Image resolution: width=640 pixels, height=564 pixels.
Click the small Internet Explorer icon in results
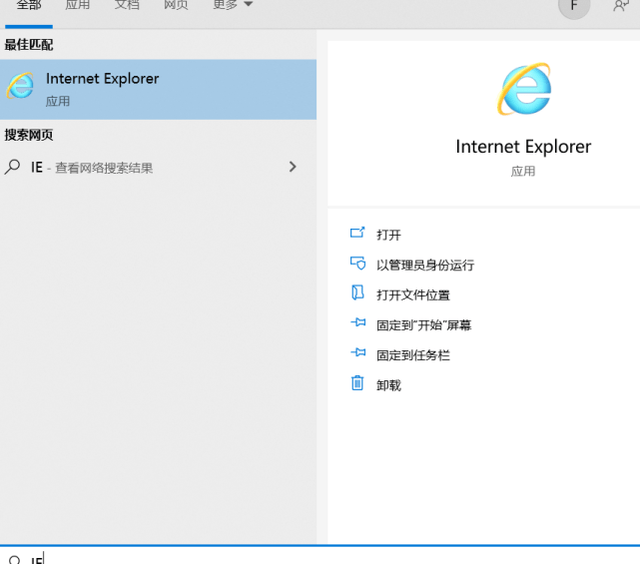click(x=20, y=85)
